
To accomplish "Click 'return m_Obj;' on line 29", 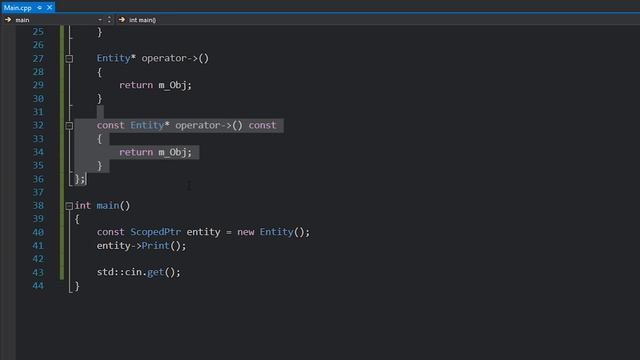I will [x=155, y=85].
